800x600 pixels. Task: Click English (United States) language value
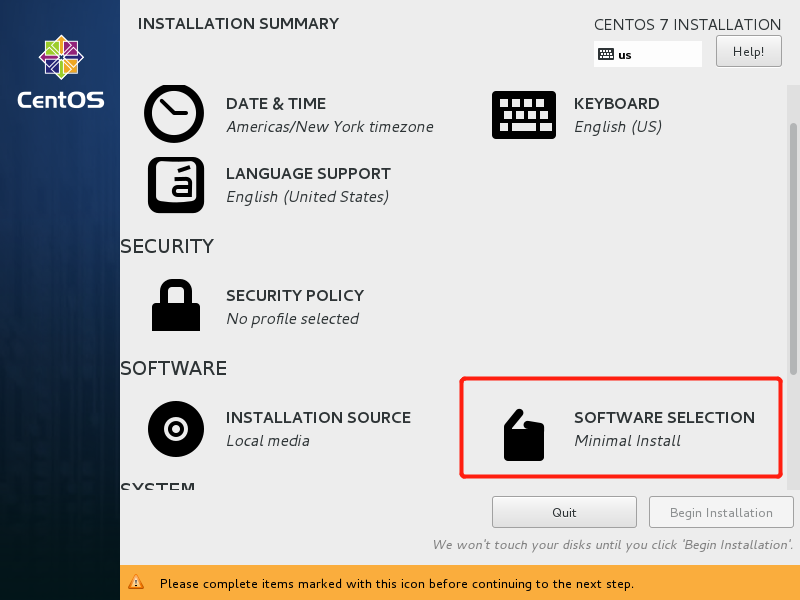[308, 196]
